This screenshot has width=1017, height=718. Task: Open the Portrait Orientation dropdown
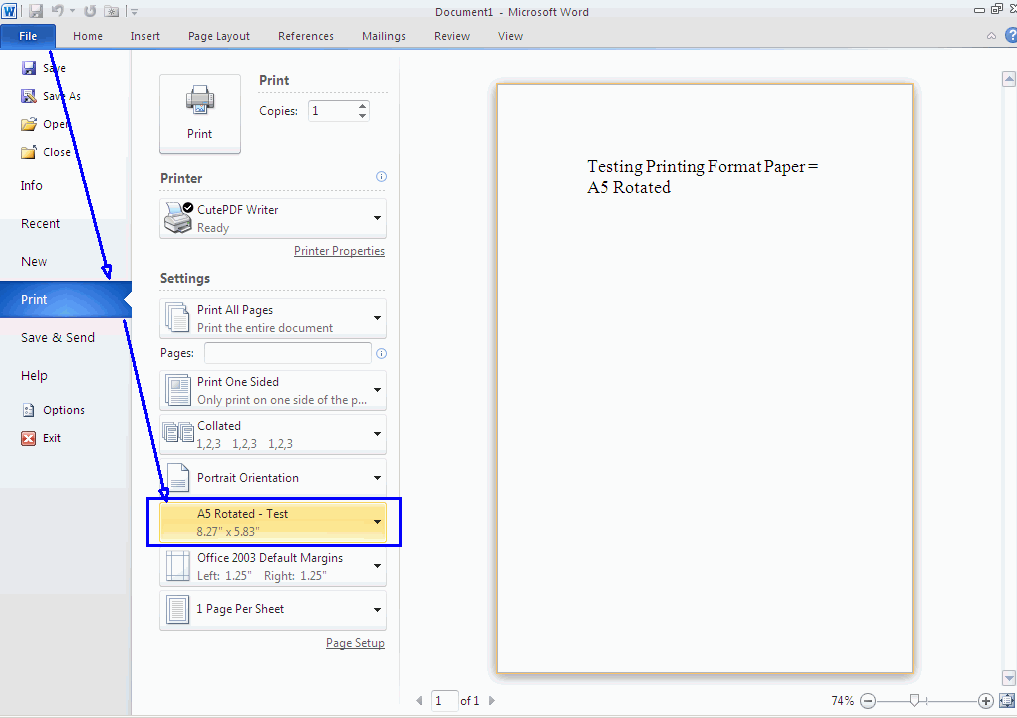click(377, 477)
